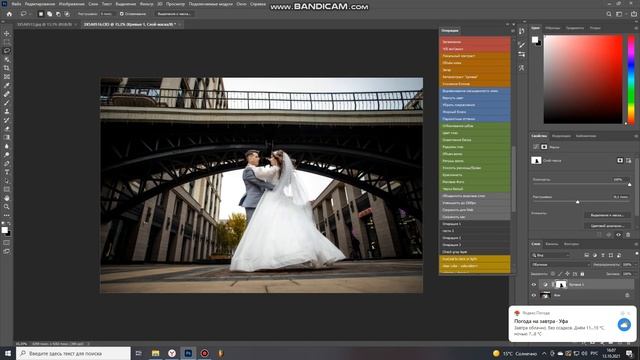Open Photoshop icon in the taskbar
The width and height of the screenshot is (640, 360).
pyautogui.click(x=188, y=353)
